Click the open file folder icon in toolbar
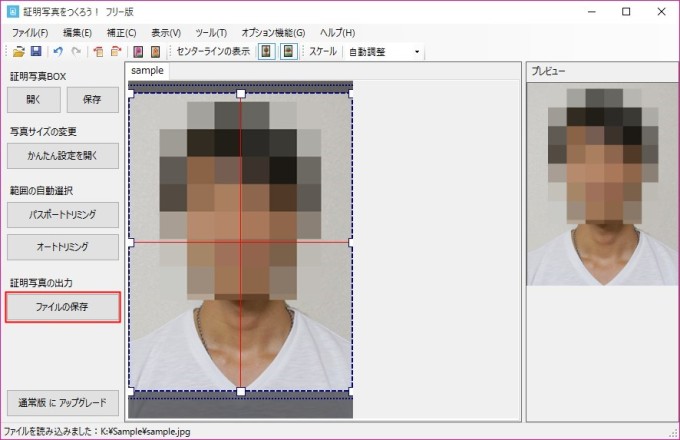The image size is (680, 440). pos(19,51)
